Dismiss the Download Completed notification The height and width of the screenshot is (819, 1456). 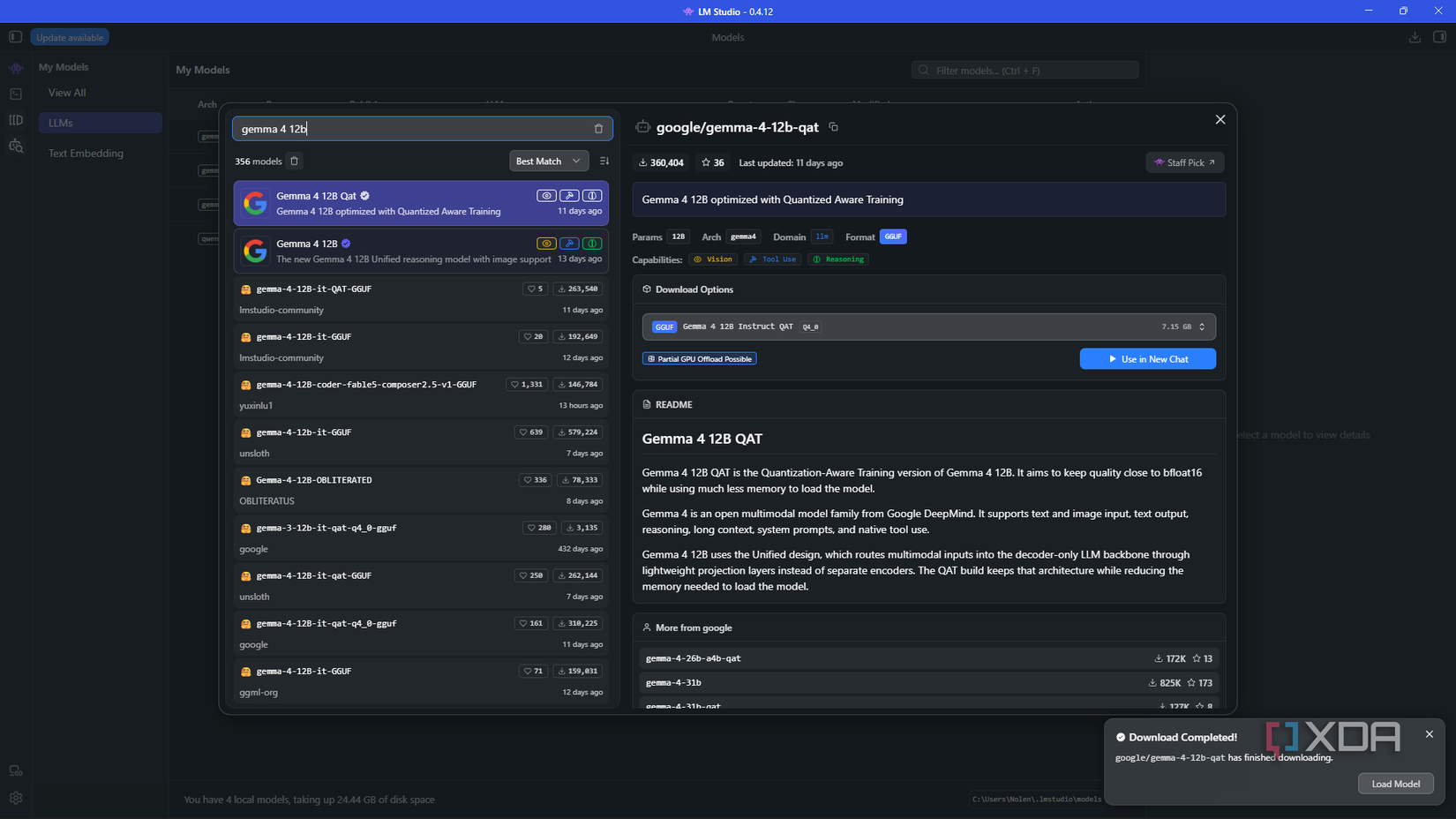click(1430, 734)
